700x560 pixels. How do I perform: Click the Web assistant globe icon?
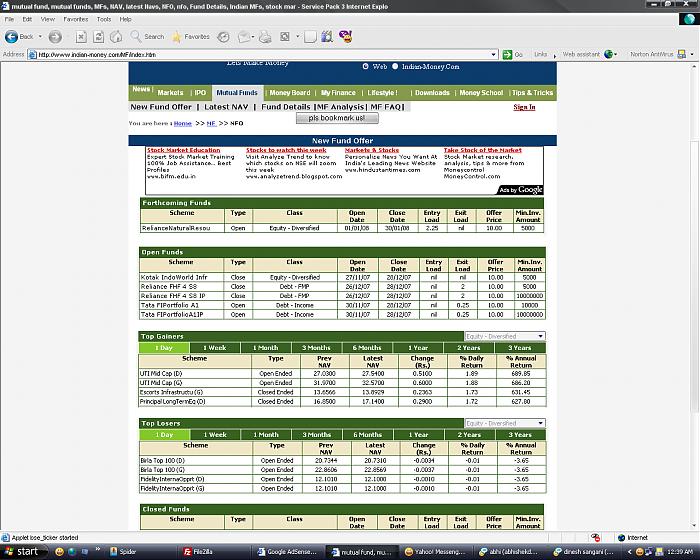click(608, 54)
